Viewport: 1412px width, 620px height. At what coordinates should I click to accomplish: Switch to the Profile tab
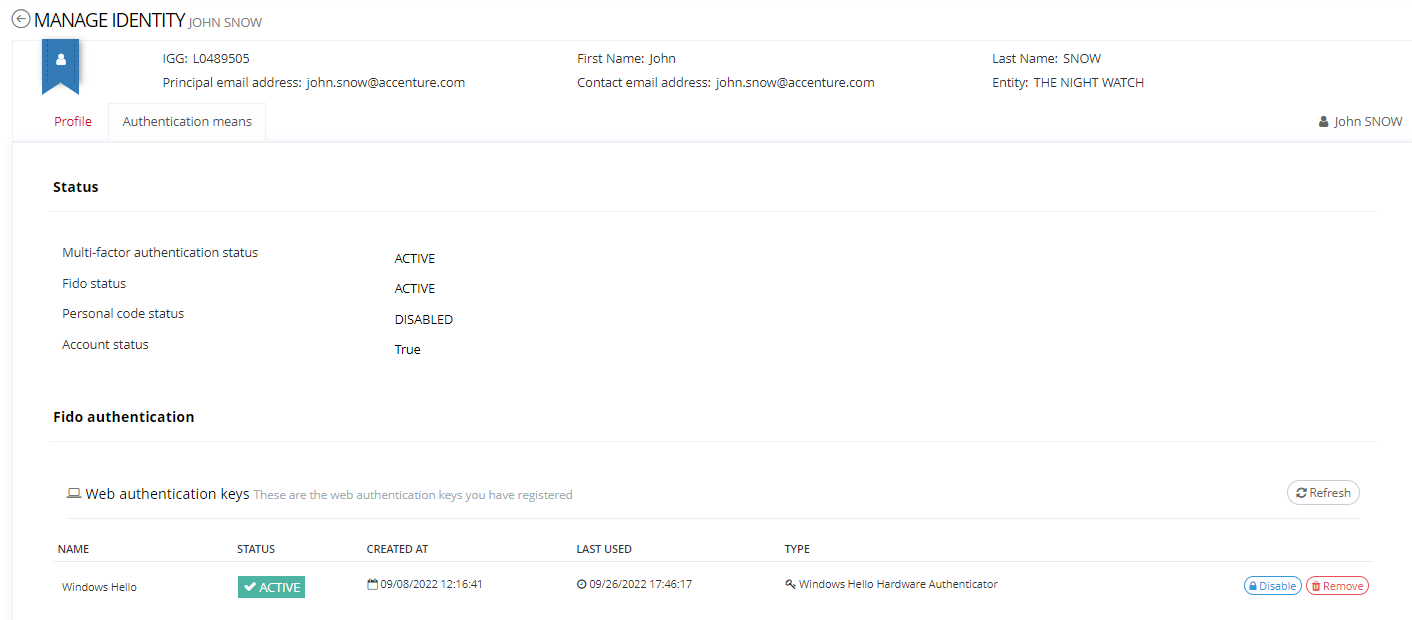point(73,122)
